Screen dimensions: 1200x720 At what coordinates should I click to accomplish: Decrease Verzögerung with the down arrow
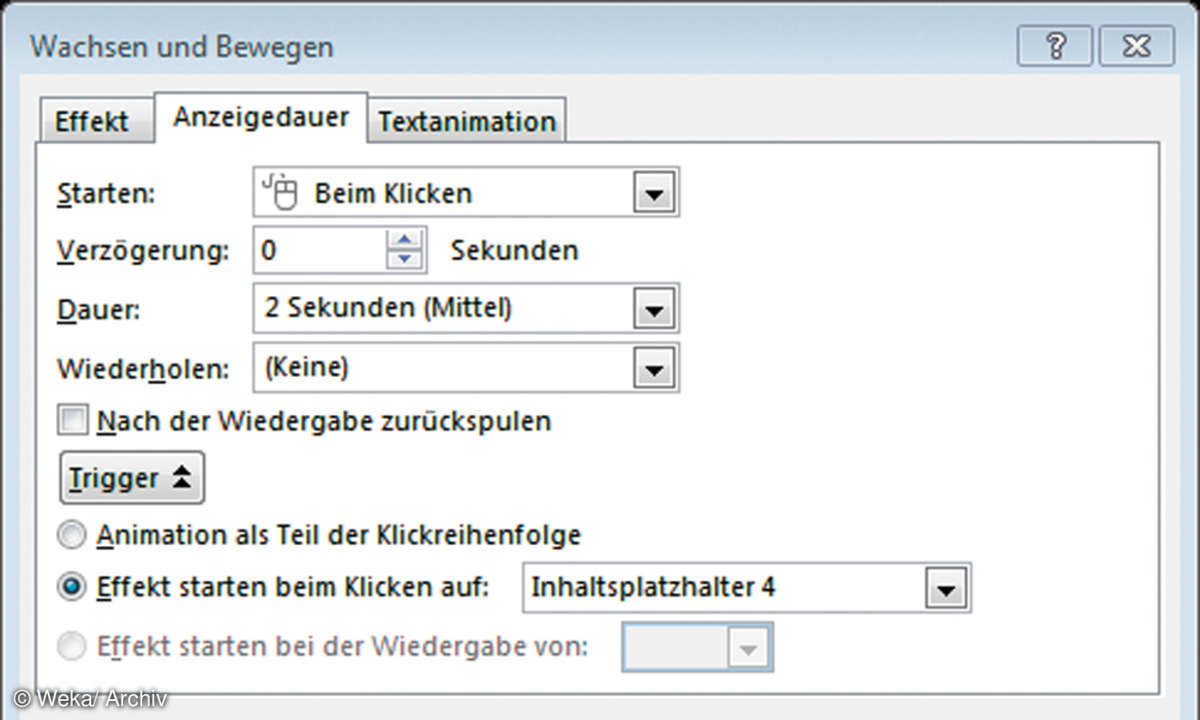pyautogui.click(x=404, y=259)
